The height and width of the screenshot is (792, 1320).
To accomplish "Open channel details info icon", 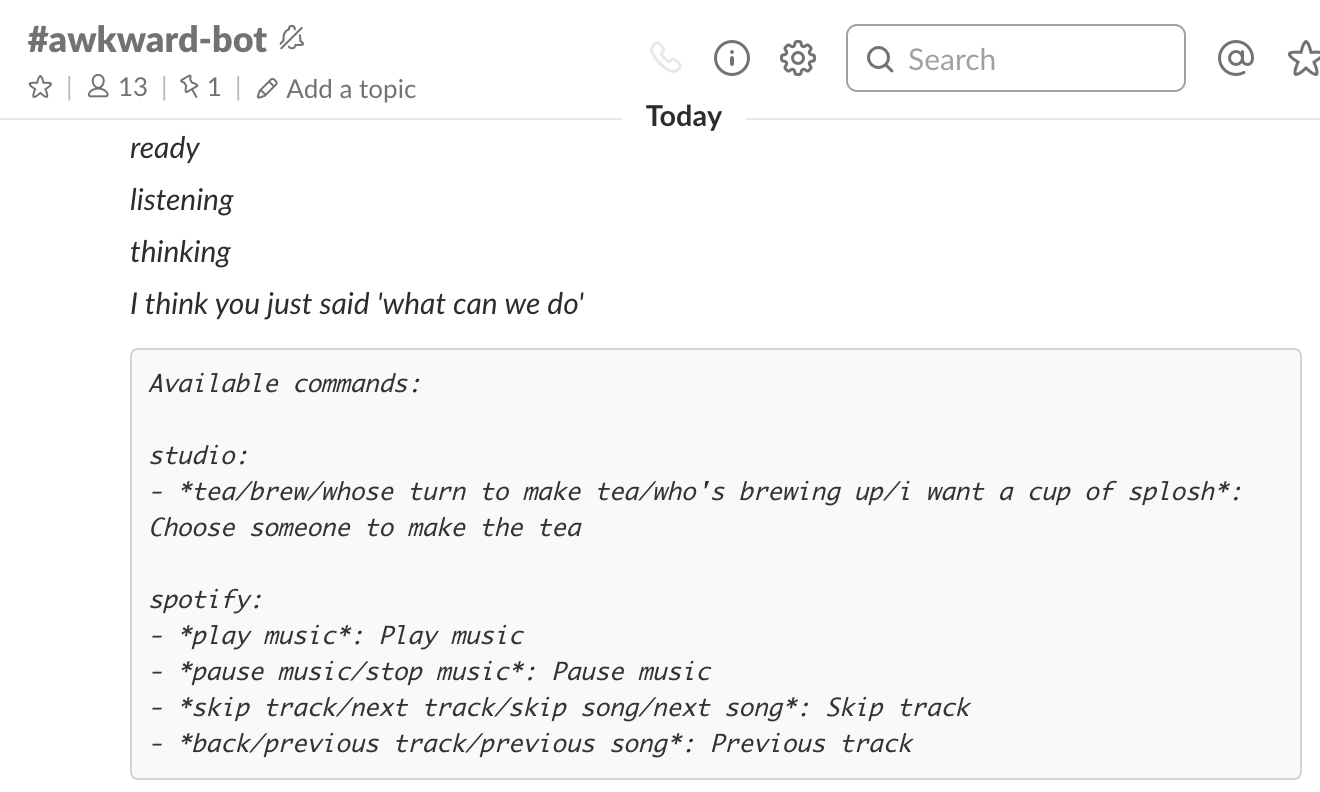I will [x=731, y=59].
